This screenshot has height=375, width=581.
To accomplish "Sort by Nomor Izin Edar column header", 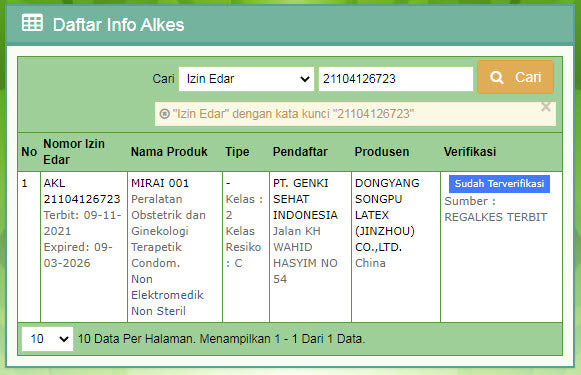I will pos(74,152).
